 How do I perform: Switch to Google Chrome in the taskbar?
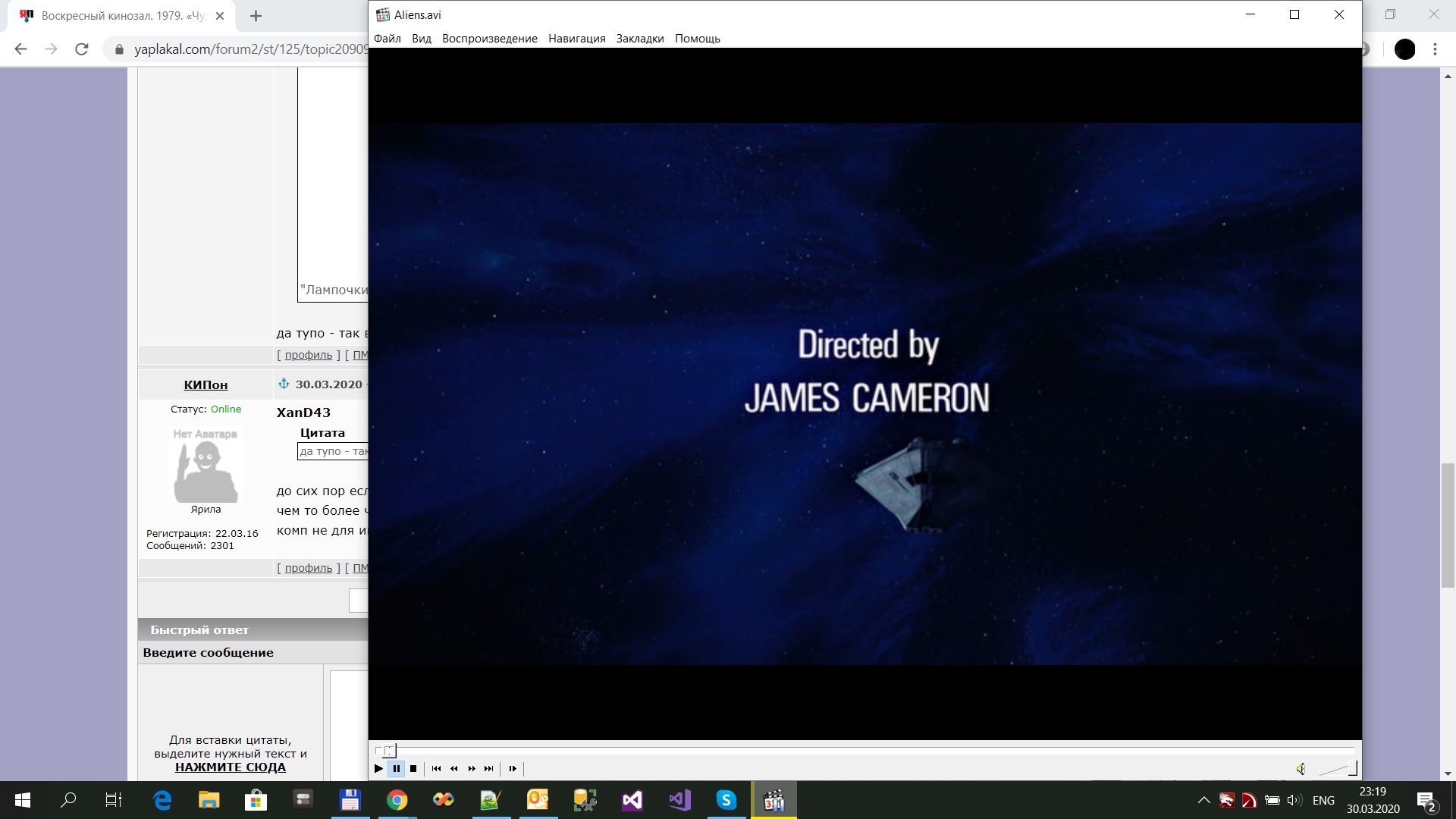click(x=397, y=800)
